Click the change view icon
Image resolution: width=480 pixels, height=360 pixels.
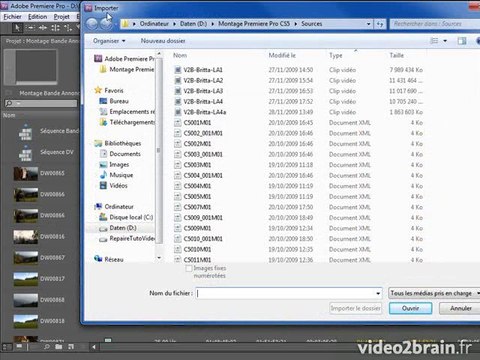pos(434,41)
